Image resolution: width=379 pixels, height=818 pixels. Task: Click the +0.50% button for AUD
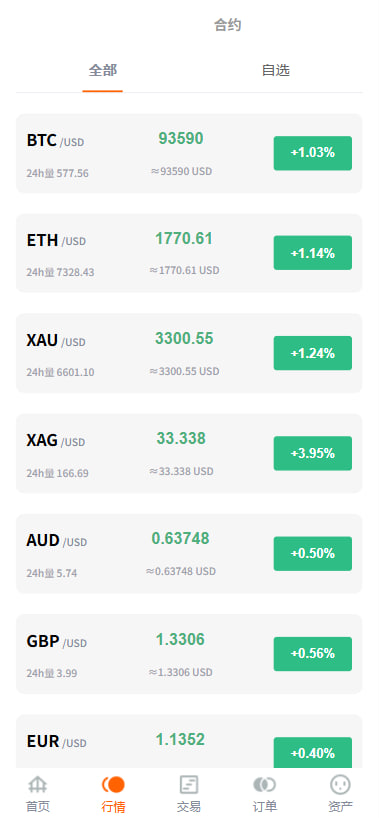click(x=313, y=554)
